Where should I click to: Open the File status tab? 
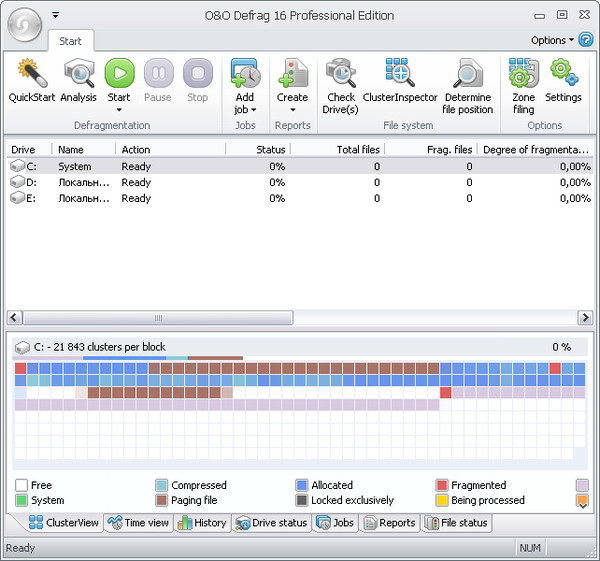click(x=457, y=523)
